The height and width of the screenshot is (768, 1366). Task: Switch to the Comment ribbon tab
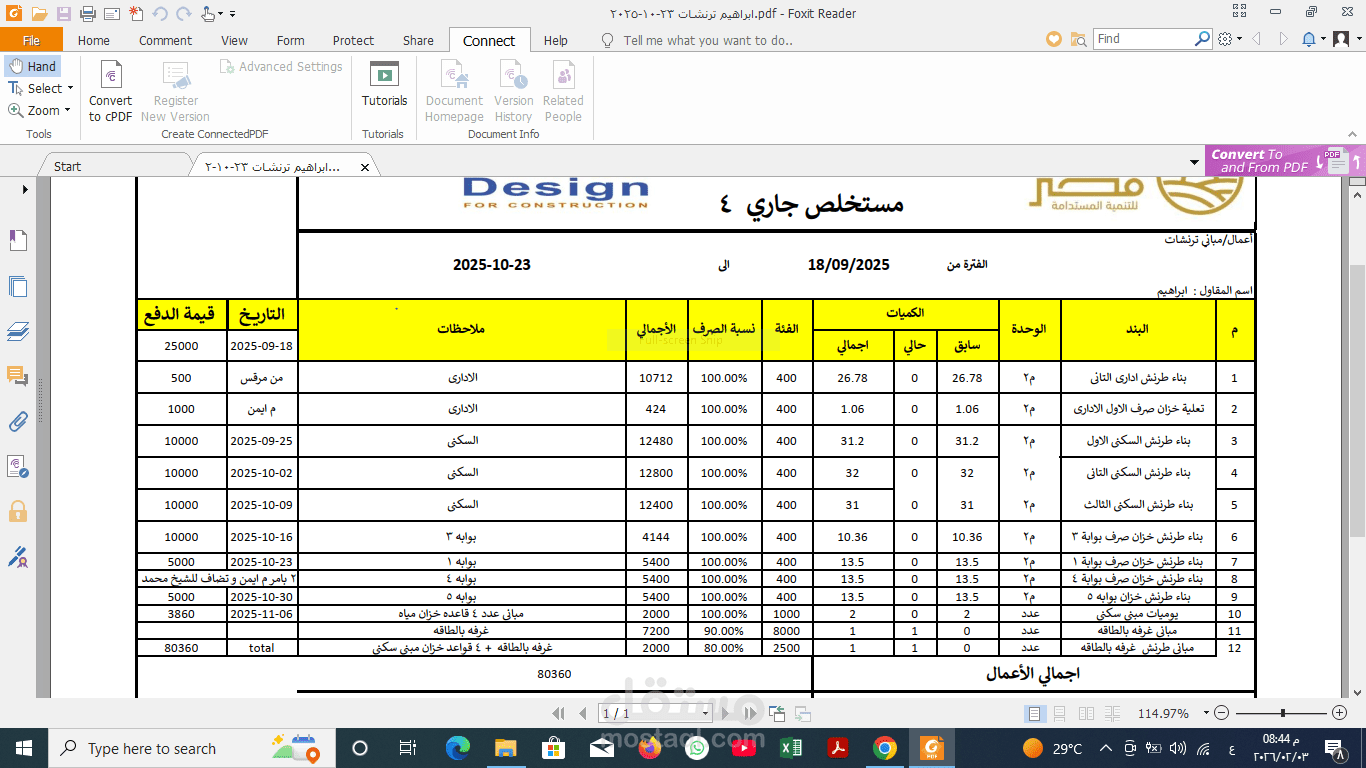(165, 40)
